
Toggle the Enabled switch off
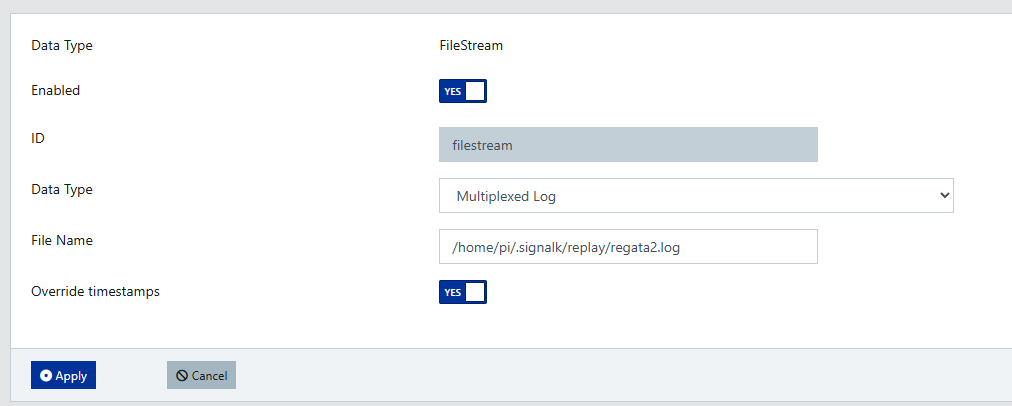[462, 91]
